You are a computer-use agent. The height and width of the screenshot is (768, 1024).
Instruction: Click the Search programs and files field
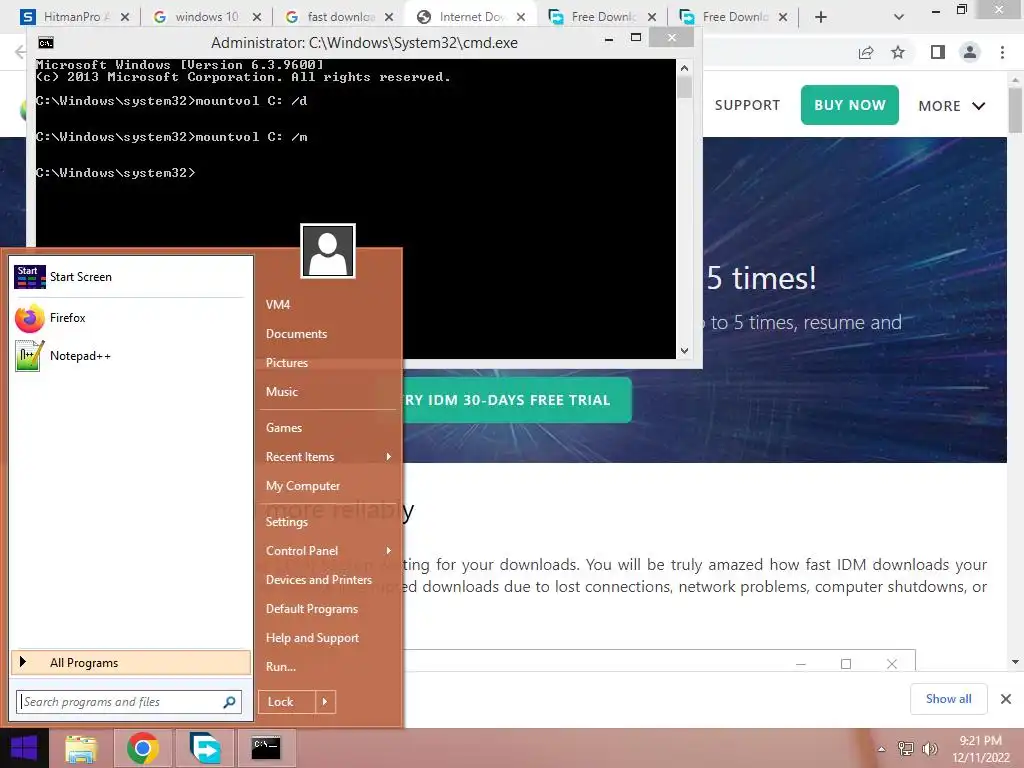coord(129,702)
